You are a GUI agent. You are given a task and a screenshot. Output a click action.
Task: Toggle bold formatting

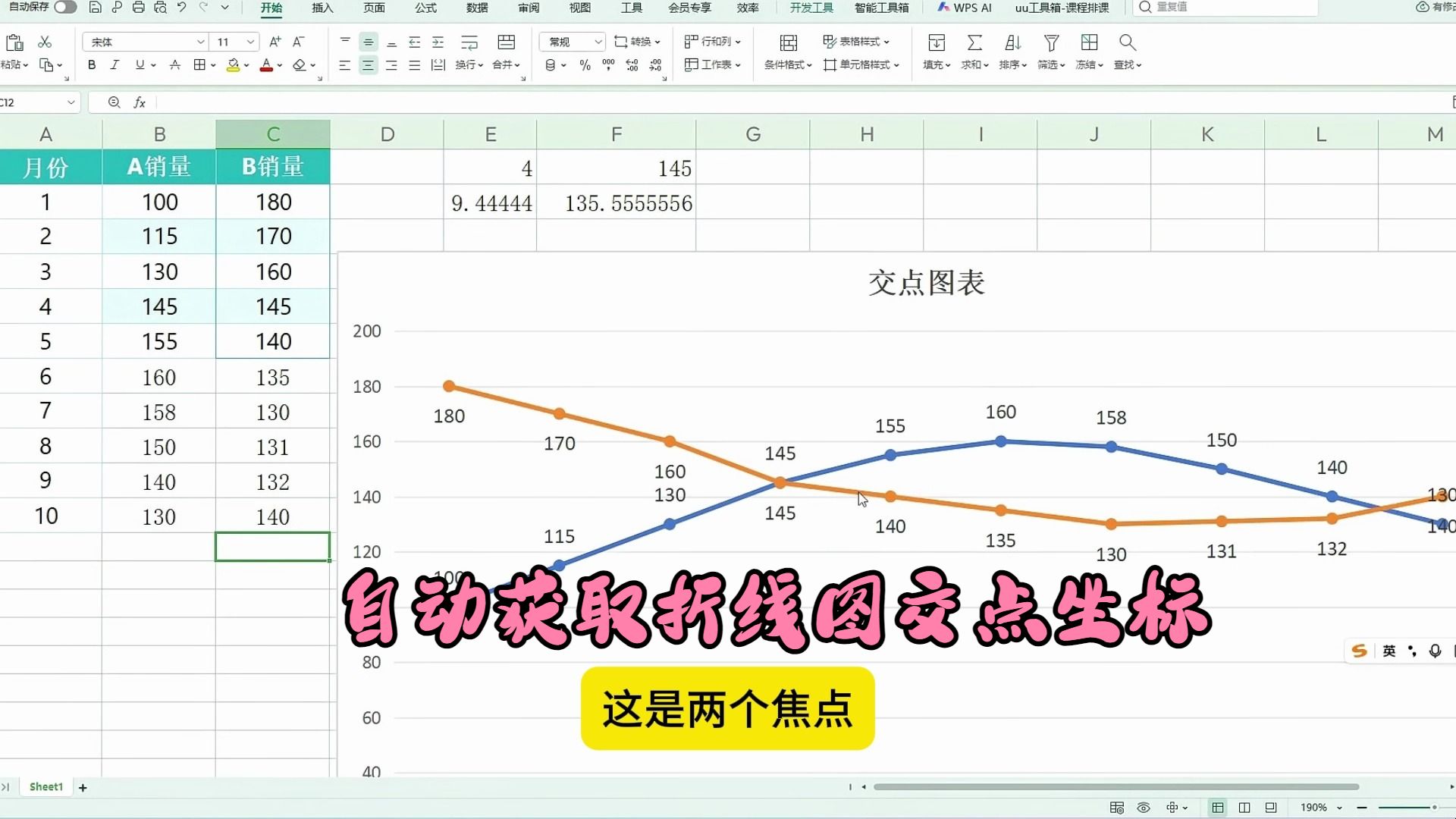92,65
